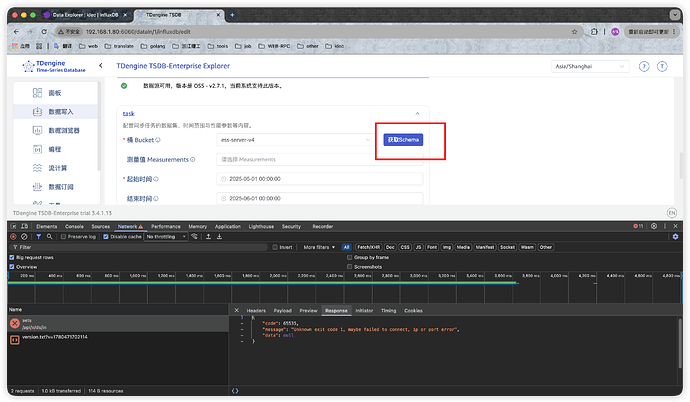The width and height of the screenshot is (690, 402).
Task: Open the 数据浏览器 sidebar item
Action: point(55,131)
